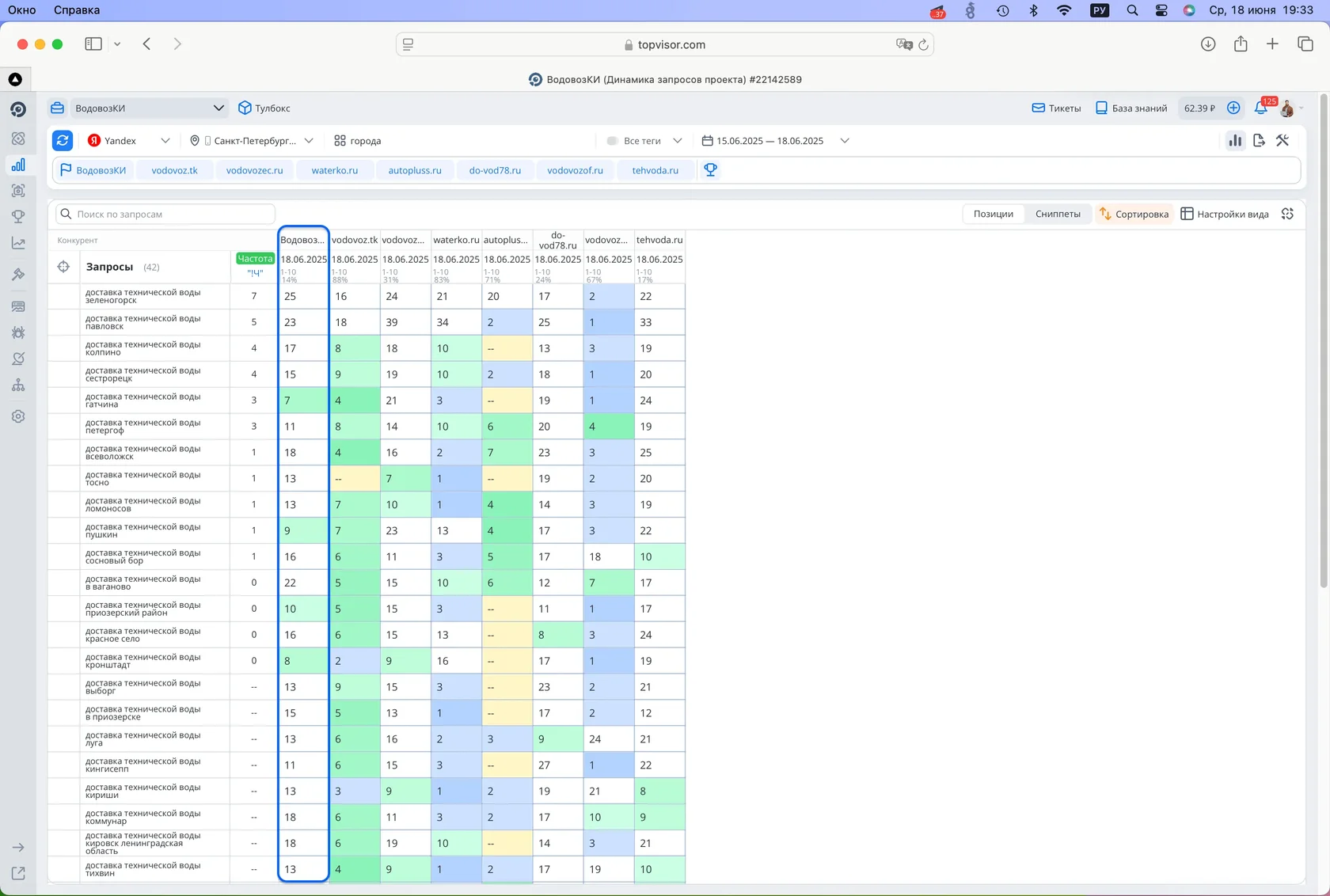Screen dimensions: 1330x896
Task: Click the trophy icon after competitor tabs
Action: (x=710, y=170)
